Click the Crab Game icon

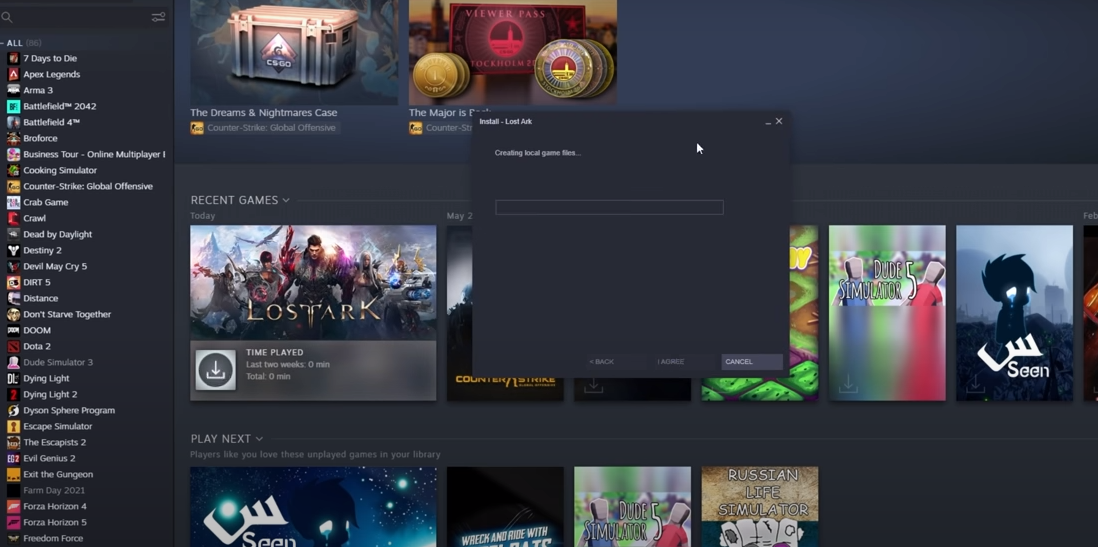13,202
